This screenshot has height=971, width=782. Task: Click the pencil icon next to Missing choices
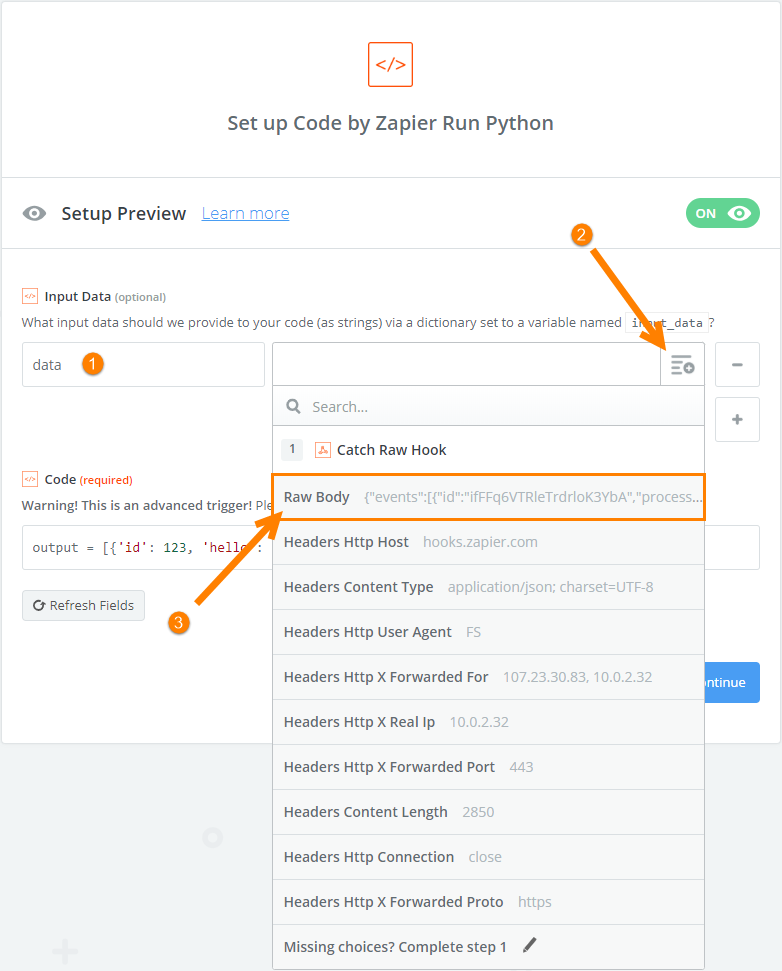click(529, 945)
